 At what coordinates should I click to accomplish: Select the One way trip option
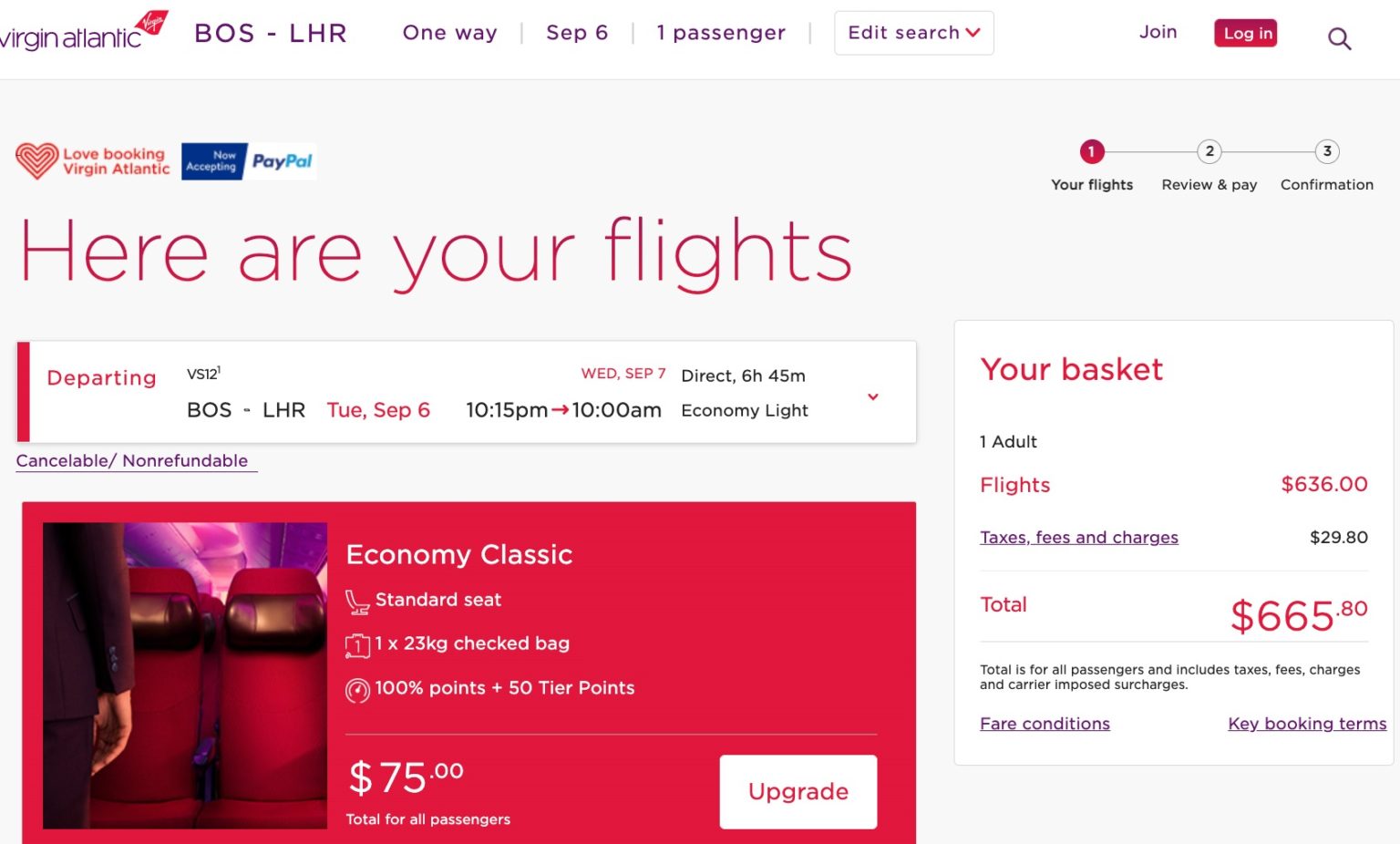(449, 32)
